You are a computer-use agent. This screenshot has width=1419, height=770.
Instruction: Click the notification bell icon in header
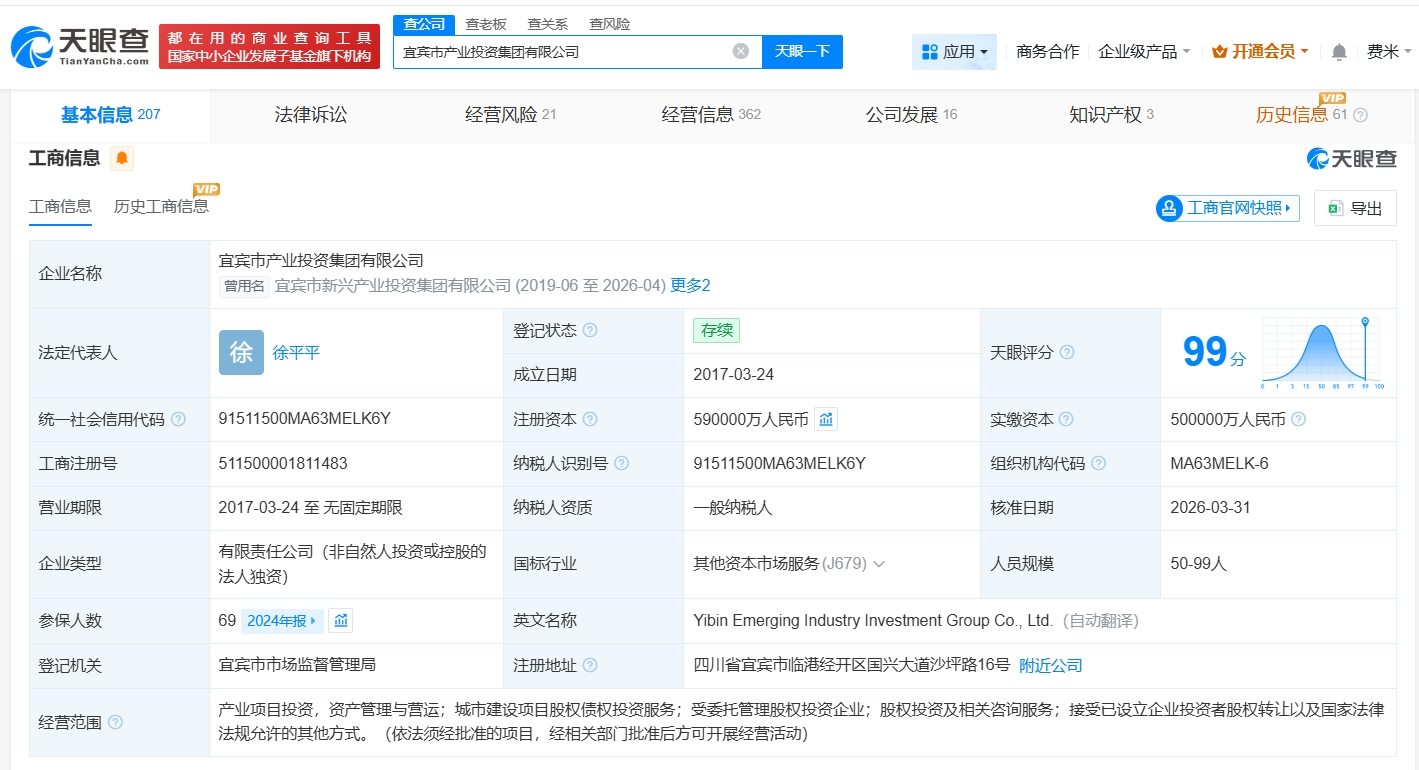[x=1339, y=52]
